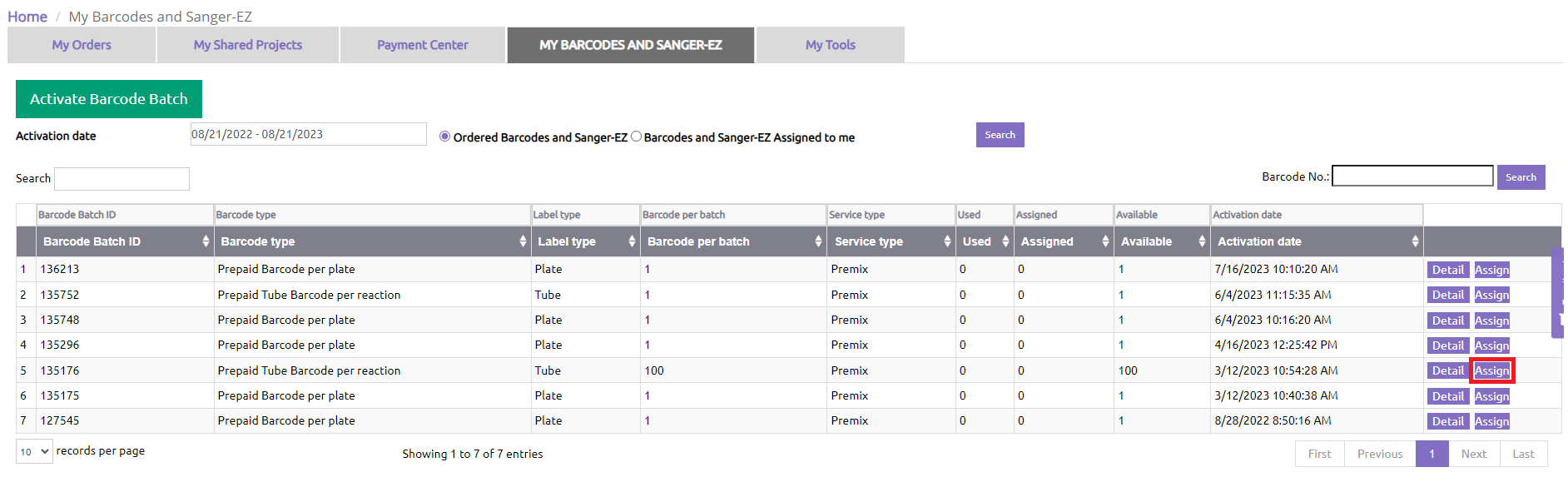Sort by Available column arrows

[1202, 241]
